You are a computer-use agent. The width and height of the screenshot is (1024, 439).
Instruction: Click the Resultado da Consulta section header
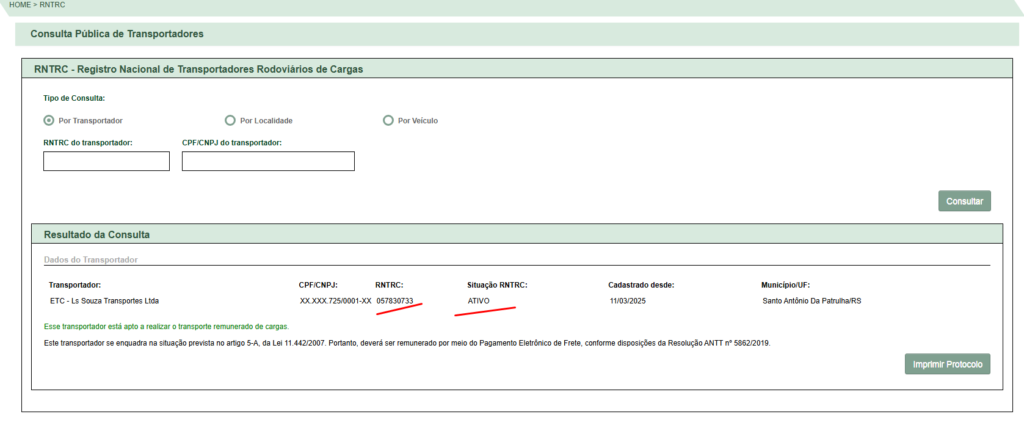(96, 234)
